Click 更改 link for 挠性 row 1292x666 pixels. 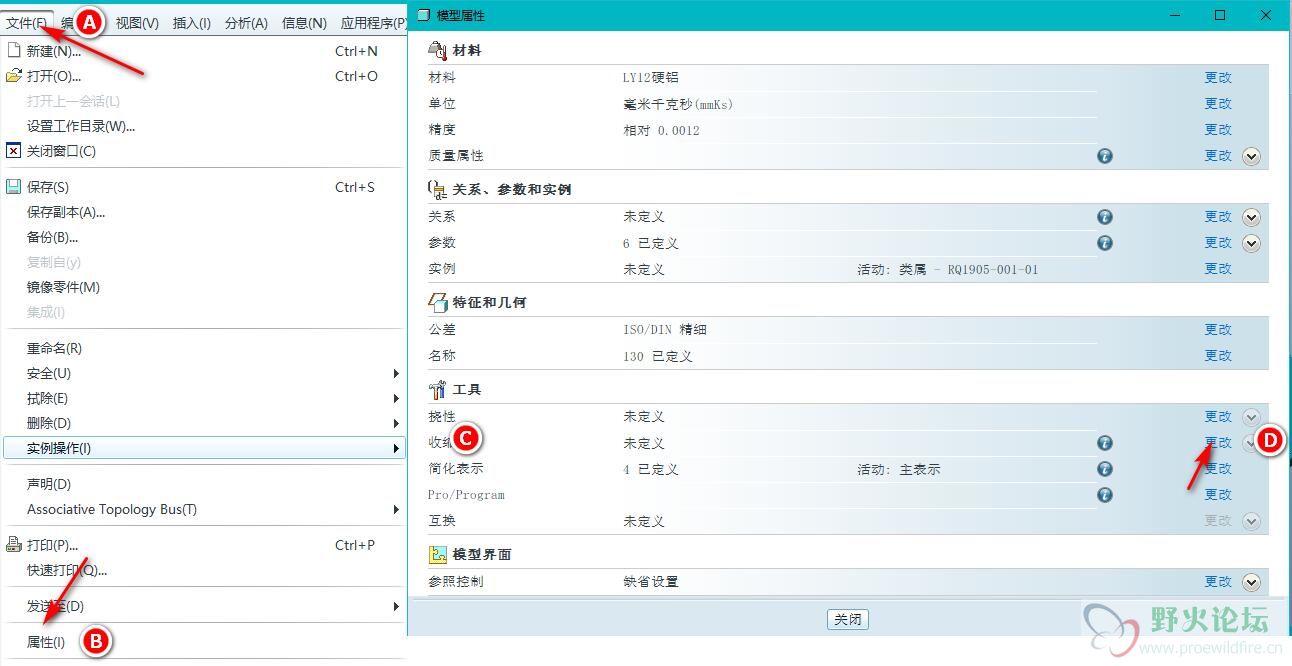click(x=1218, y=417)
